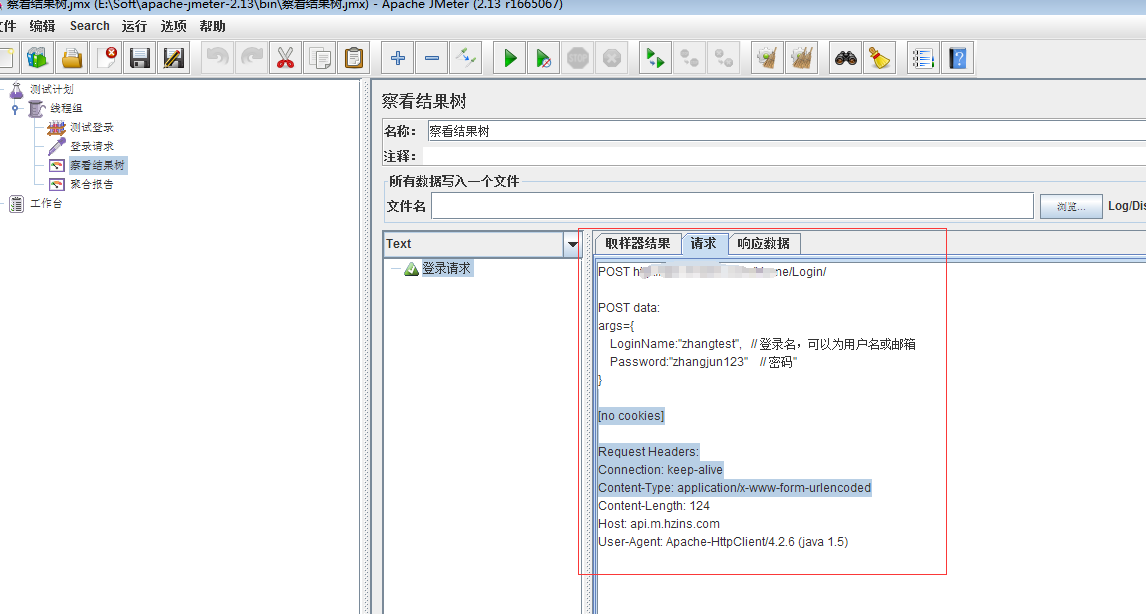Click the Paste clipboard toolbar icon

pyautogui.click(x=354, y=58)
